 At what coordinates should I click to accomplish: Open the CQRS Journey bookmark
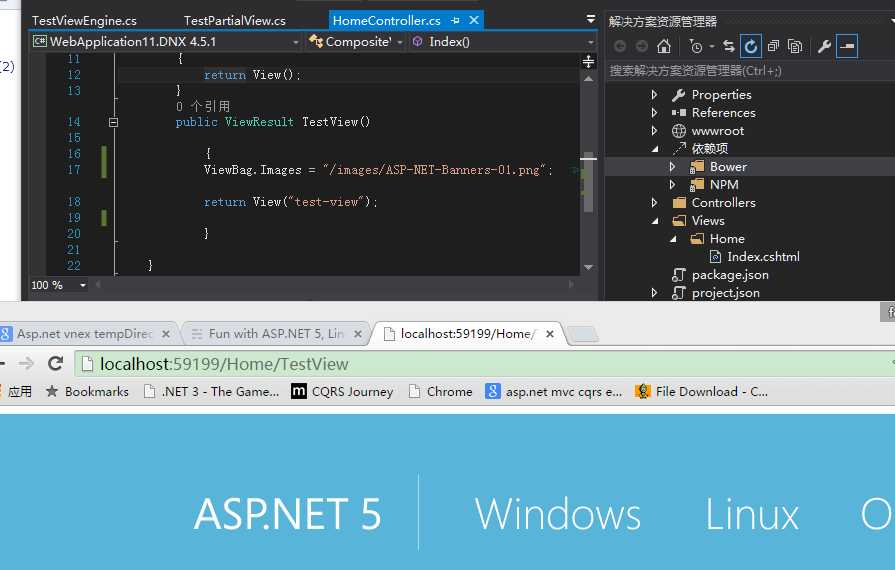click(342, 391)
